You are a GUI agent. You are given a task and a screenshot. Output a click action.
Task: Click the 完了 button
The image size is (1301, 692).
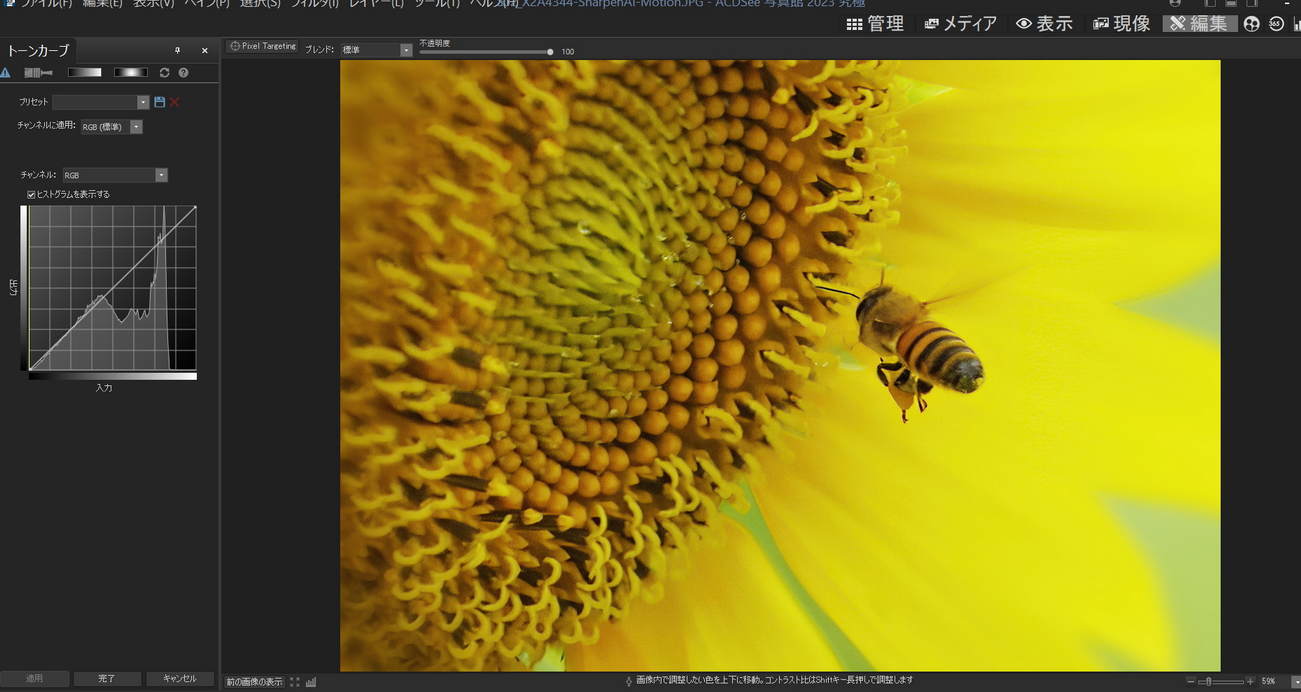pos(107,678)
